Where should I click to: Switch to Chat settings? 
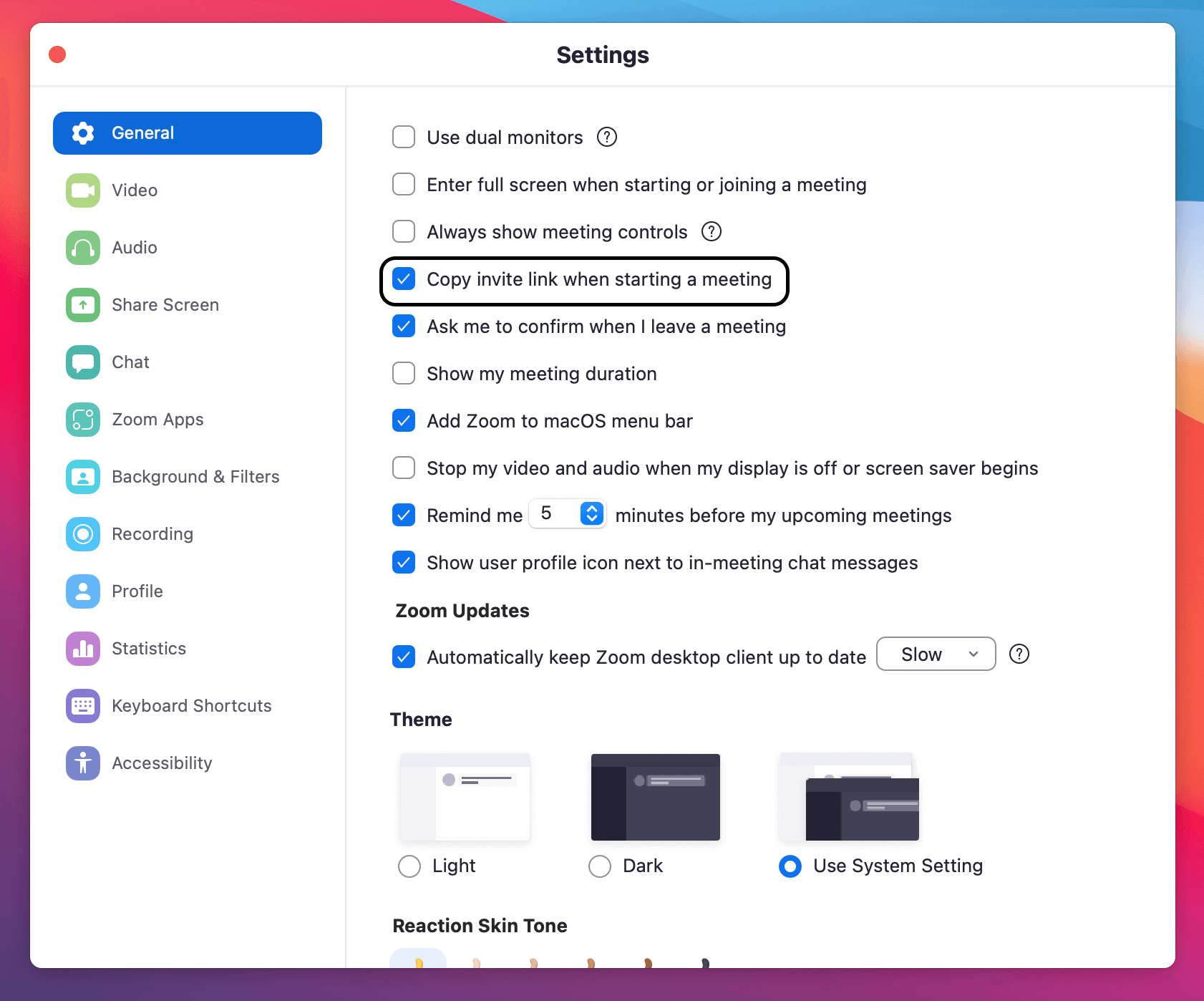[188, 362]
